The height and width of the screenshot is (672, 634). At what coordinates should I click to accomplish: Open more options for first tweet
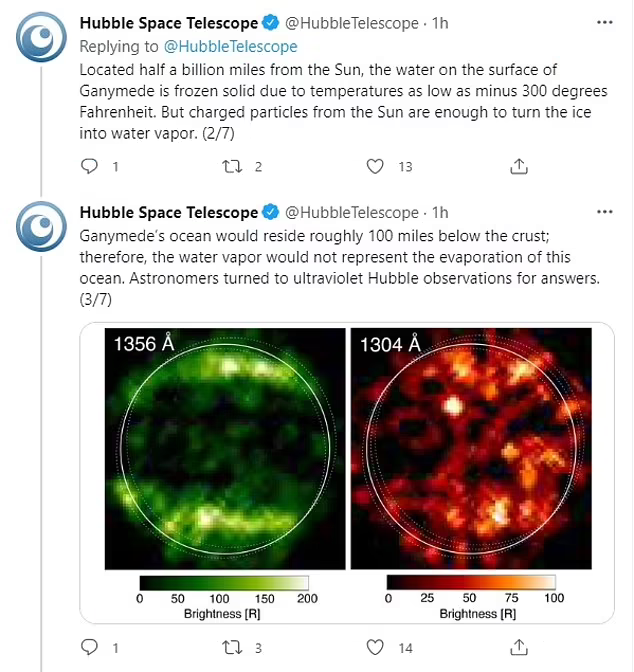tap(604, 23)
